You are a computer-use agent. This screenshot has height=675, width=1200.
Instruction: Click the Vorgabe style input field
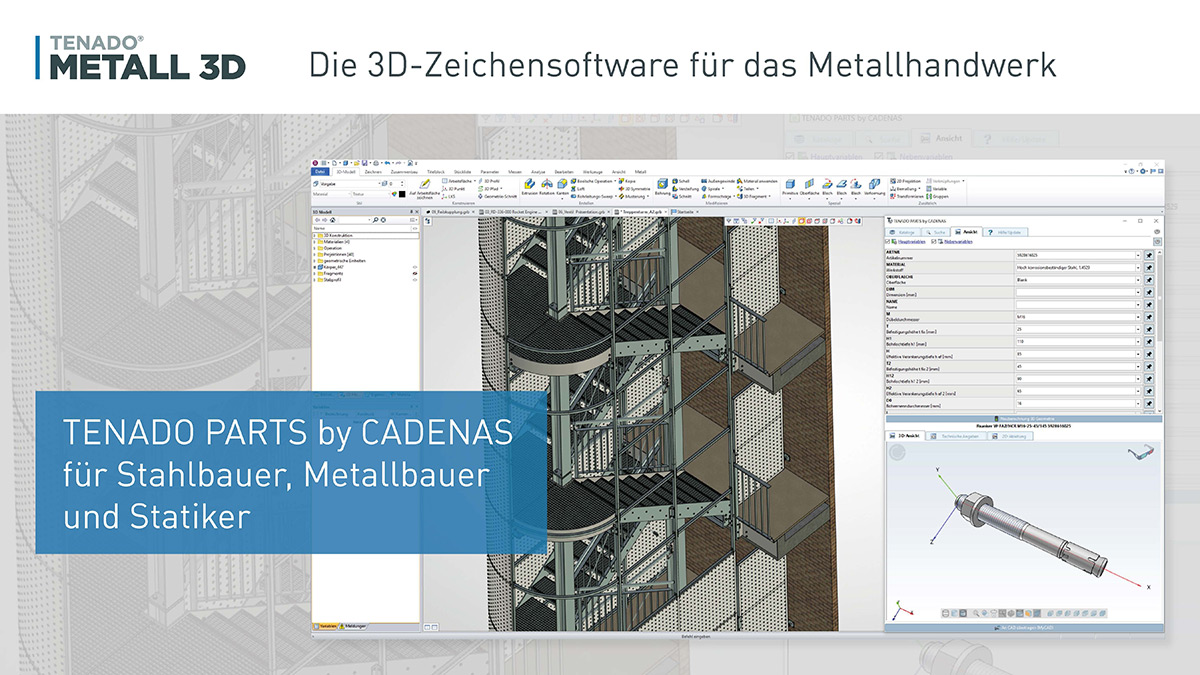point(352,184)
